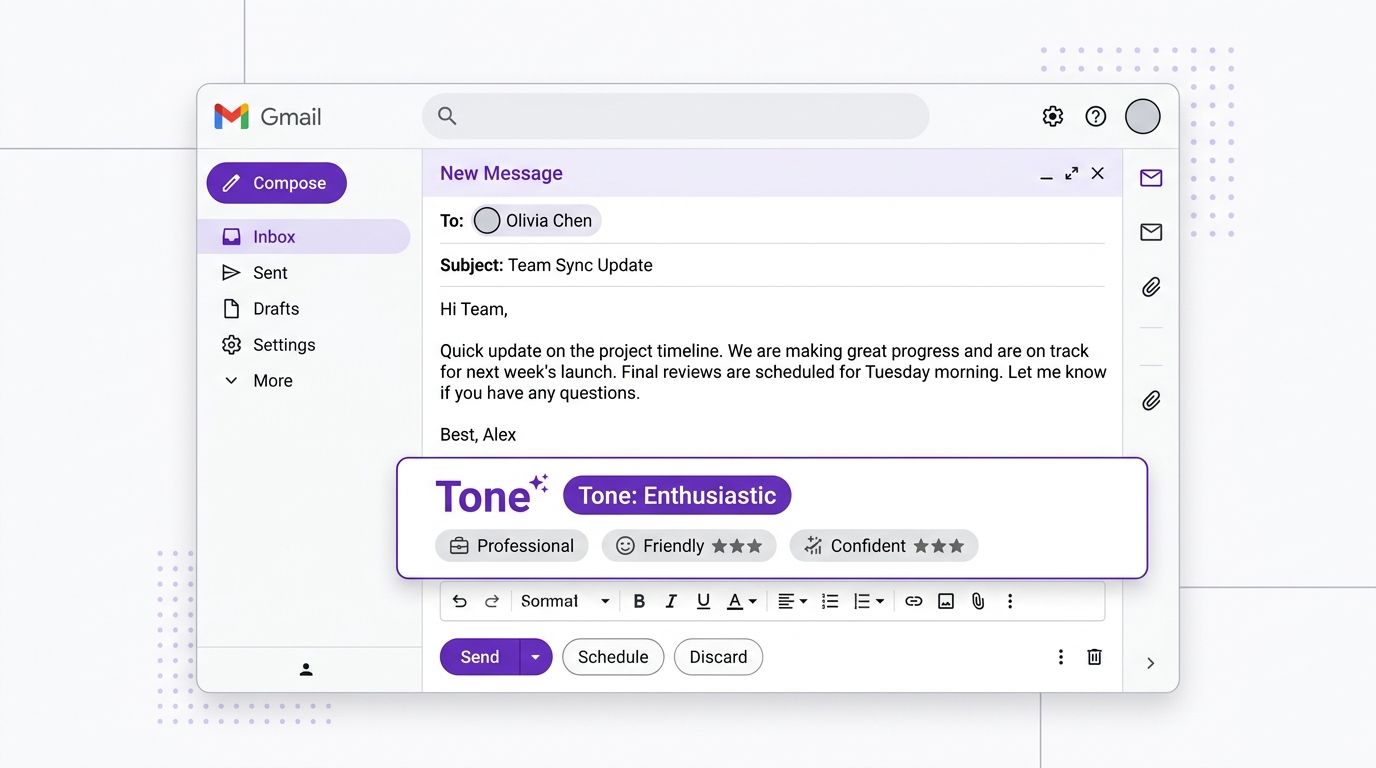Delete the draft with the trash icon
The height and width of the screenshot is (768, 1376).
point(1095,657)
